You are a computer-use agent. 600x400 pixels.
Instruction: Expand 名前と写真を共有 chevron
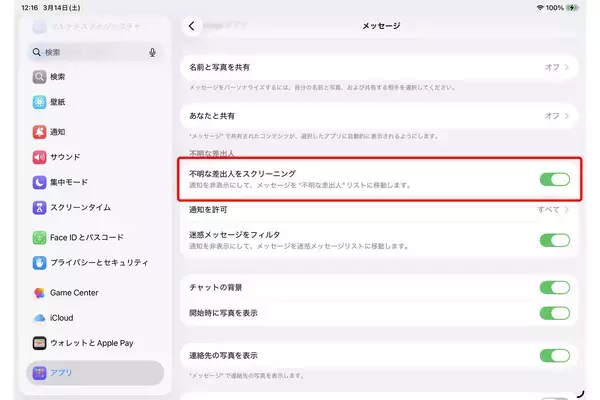(567, 67)
